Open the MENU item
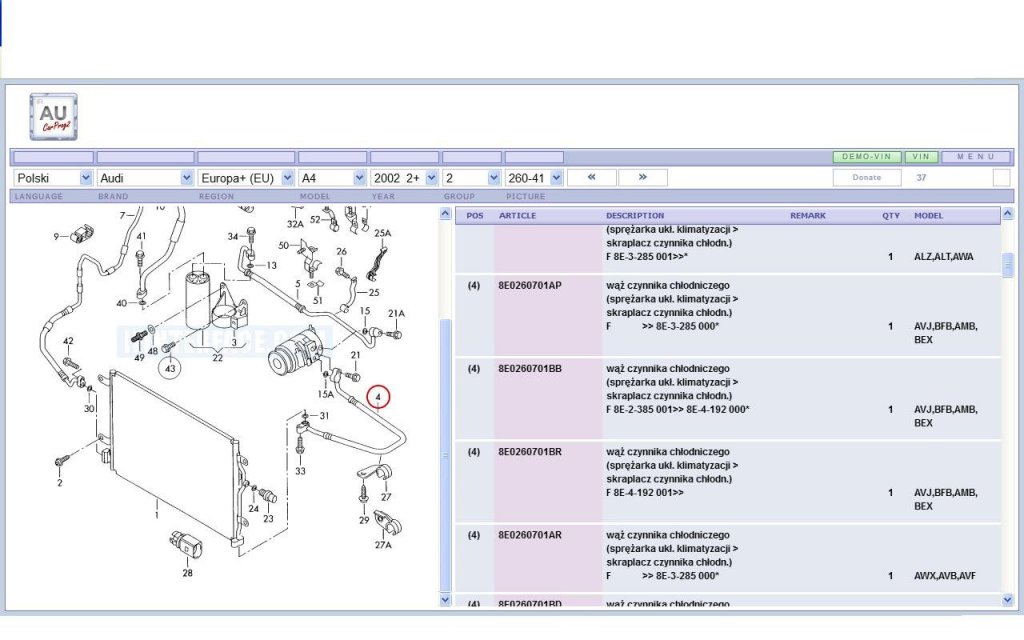This screenshot has height=640, width=1024. (x=976, y=157)
